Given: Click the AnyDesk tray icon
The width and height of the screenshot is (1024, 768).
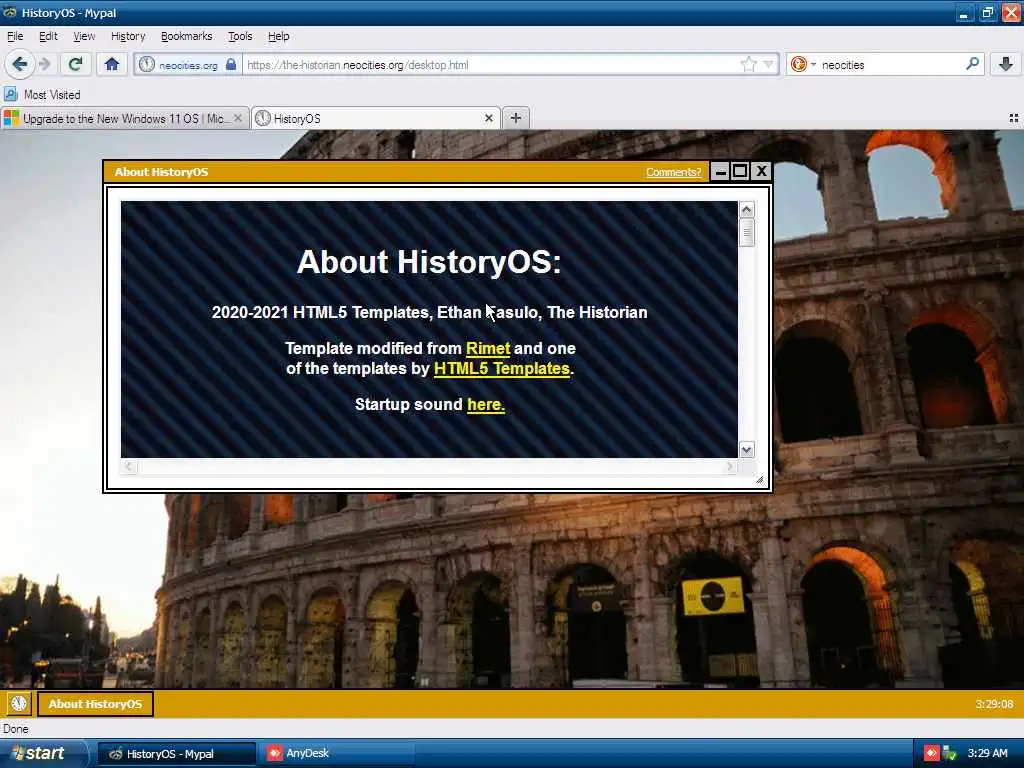Looking at the screenshot, I should 931,753.
